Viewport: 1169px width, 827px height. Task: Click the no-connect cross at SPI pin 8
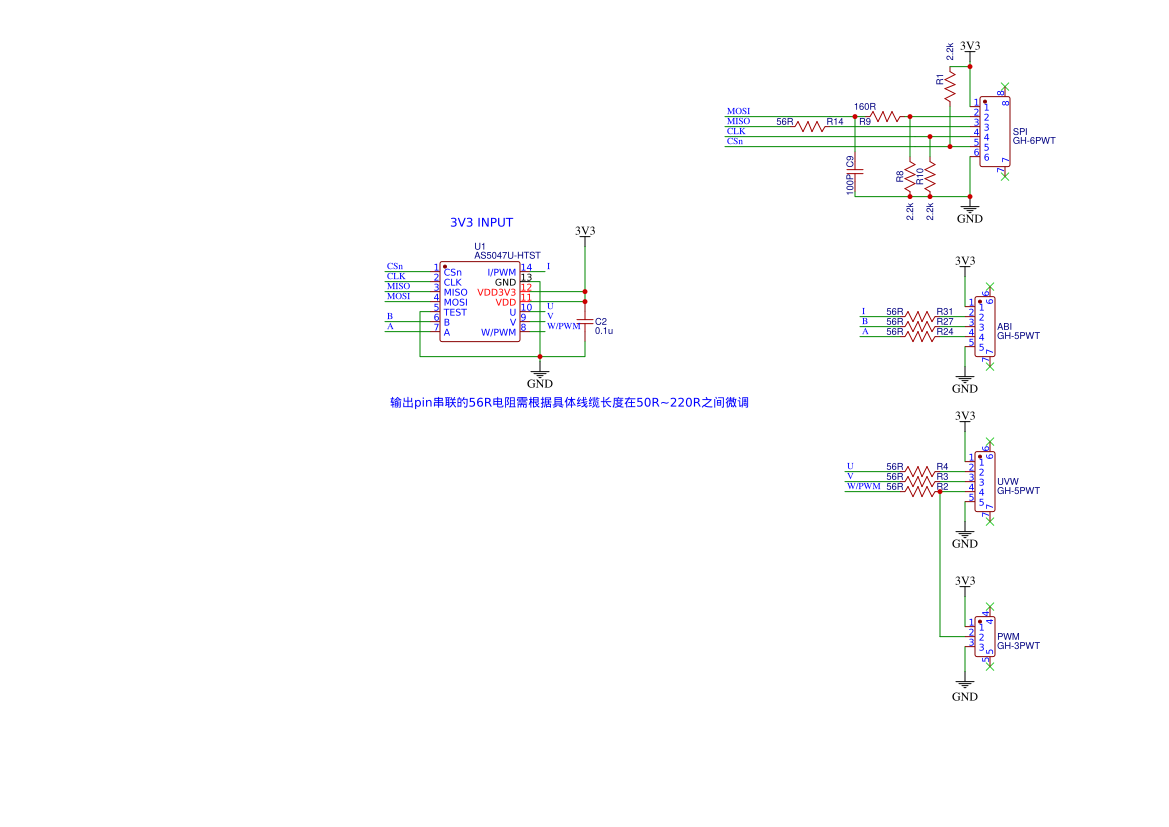[1005, 87]
